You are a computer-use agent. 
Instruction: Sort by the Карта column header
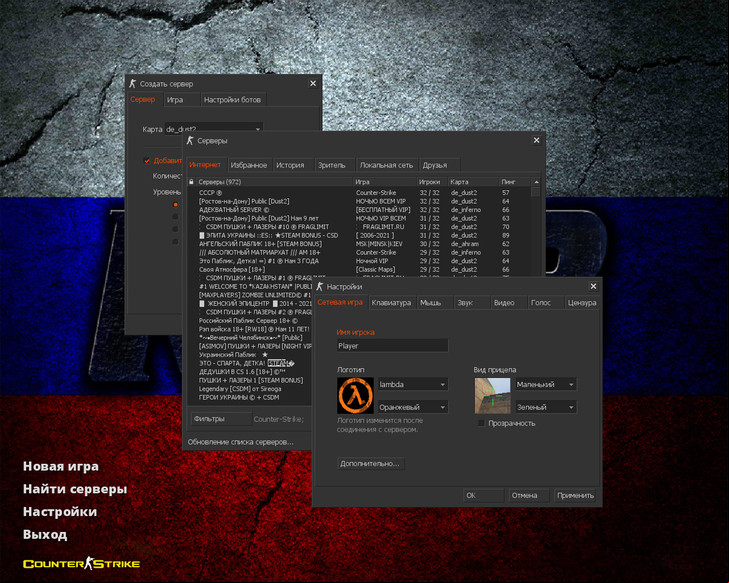[473, 182]
